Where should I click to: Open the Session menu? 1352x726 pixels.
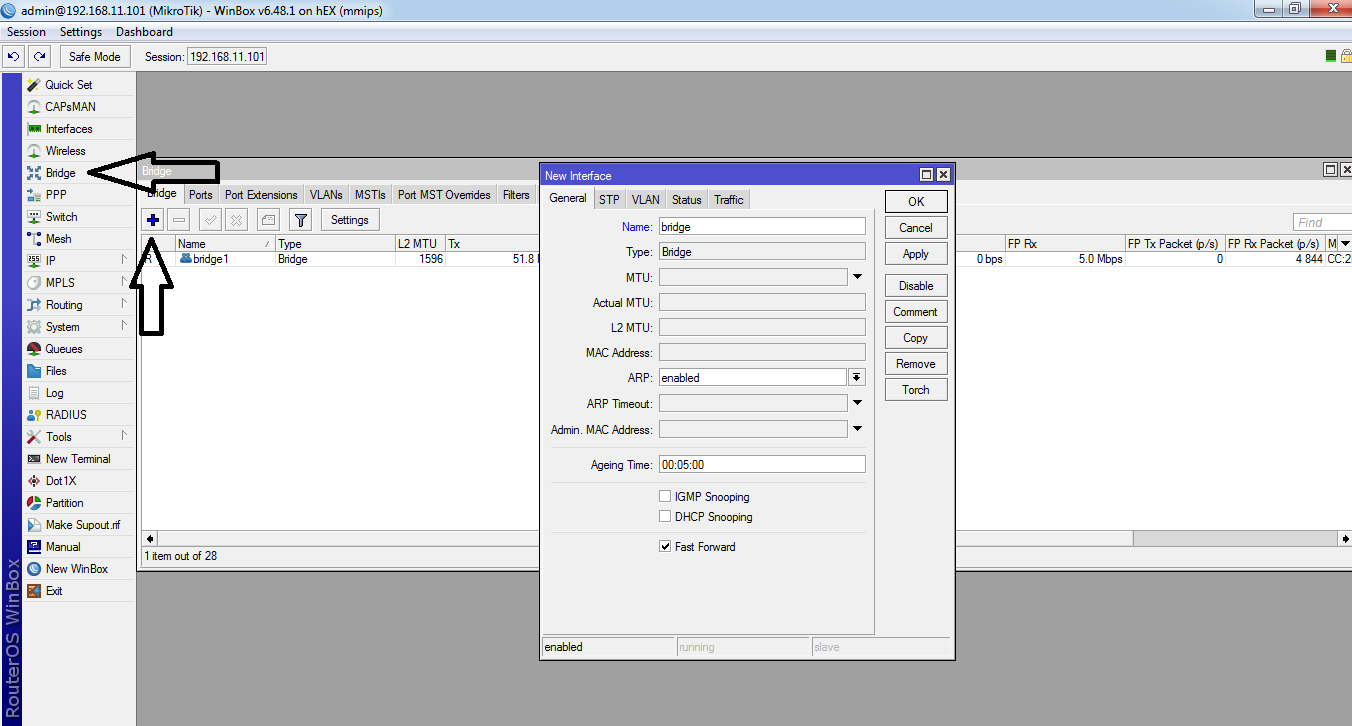pos(27,32)
